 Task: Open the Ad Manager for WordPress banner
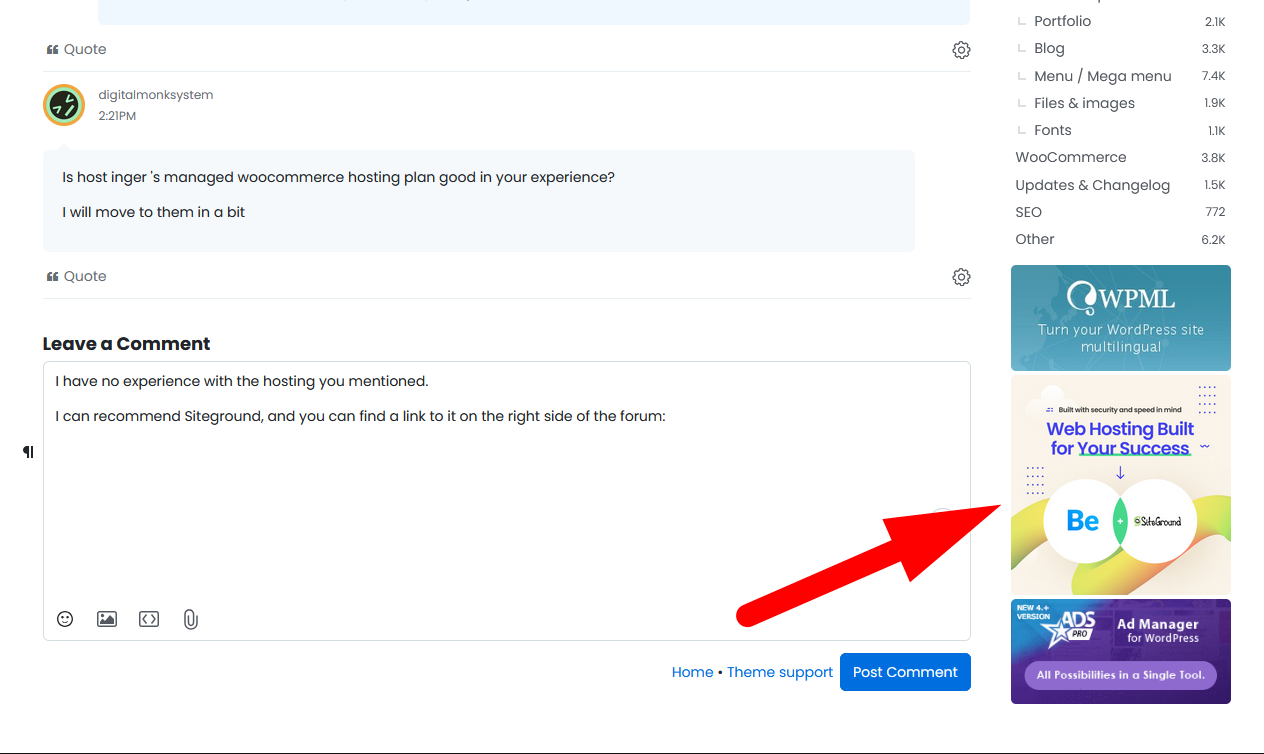[1120, 651]
